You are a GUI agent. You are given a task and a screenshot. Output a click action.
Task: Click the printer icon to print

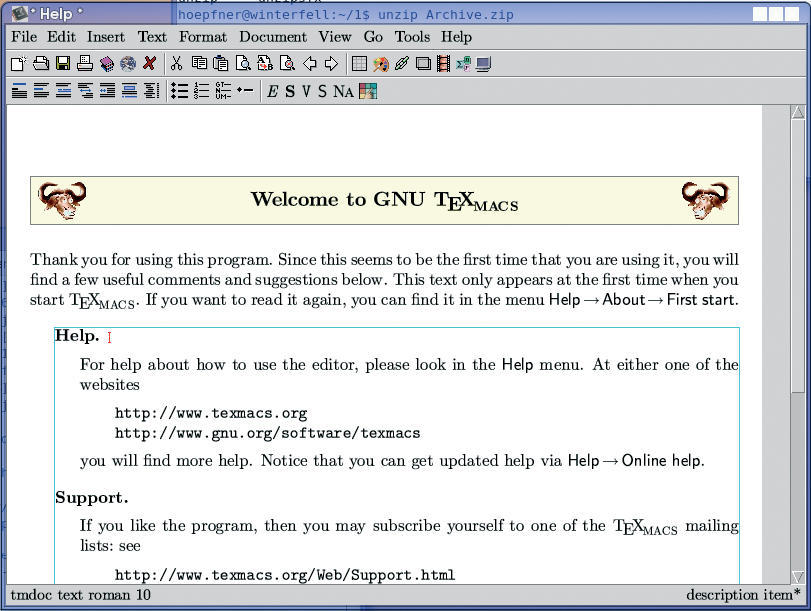[85, 64]
